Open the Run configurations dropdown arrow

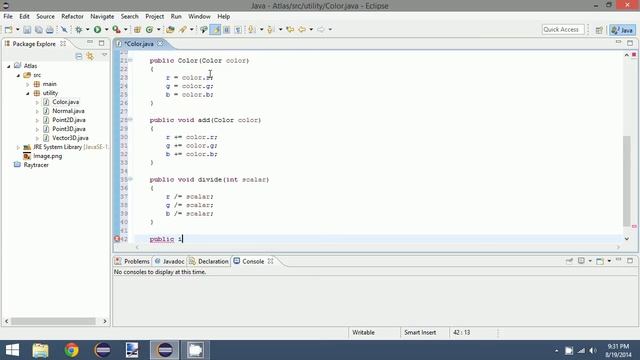click(x=107, y=29)
